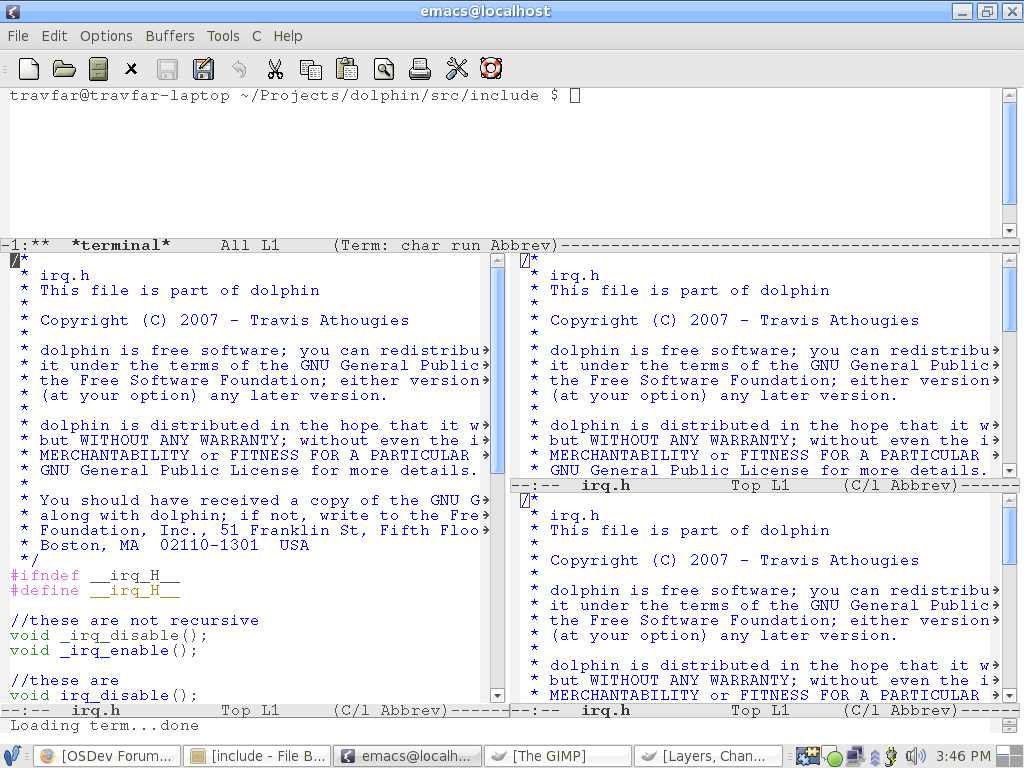Click the toolbar drag handle grip
Viewport: 1024px width, 768px height.
point(4,69)
